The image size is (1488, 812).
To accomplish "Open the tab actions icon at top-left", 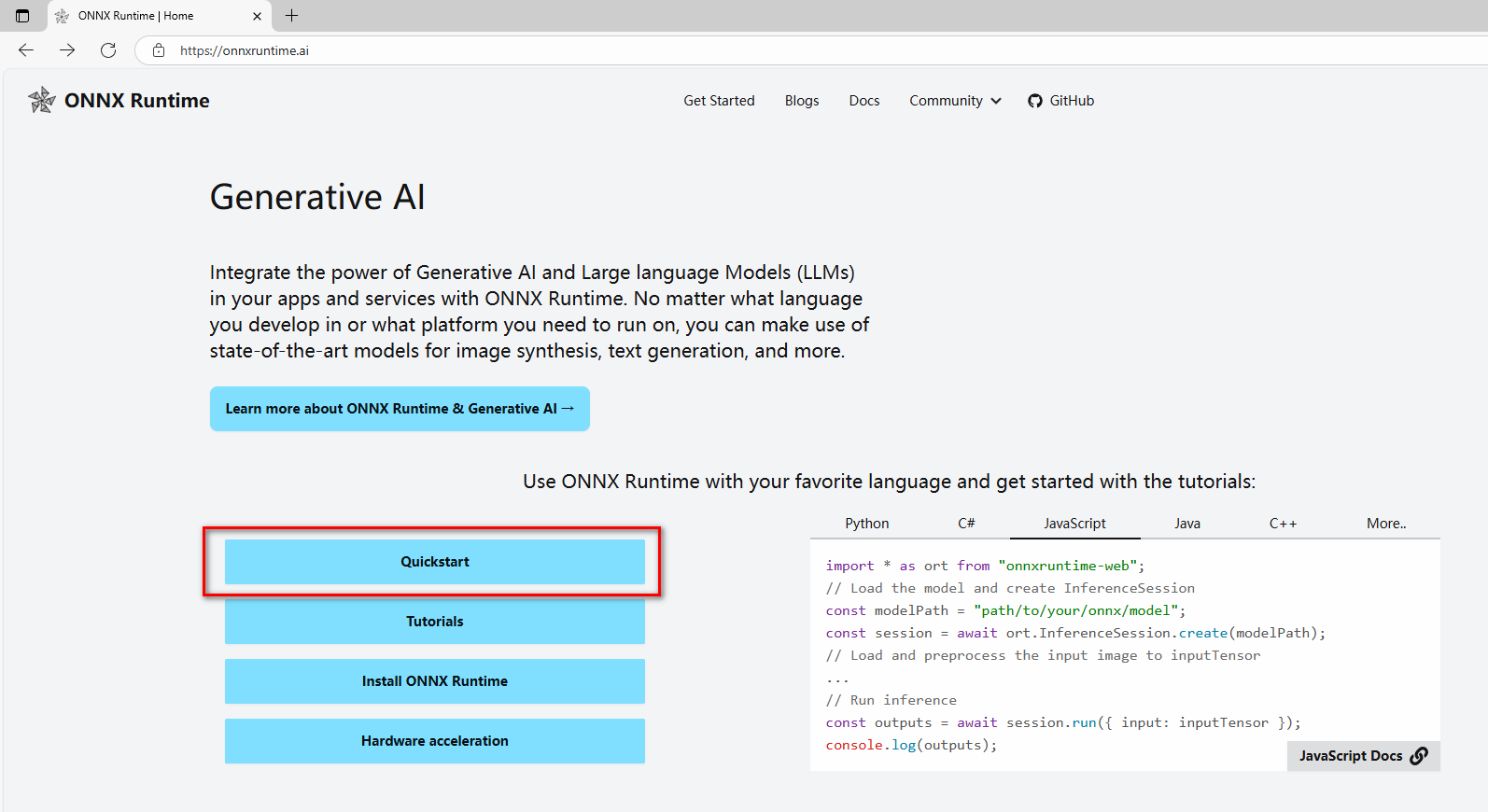I will tap(22, 16).
